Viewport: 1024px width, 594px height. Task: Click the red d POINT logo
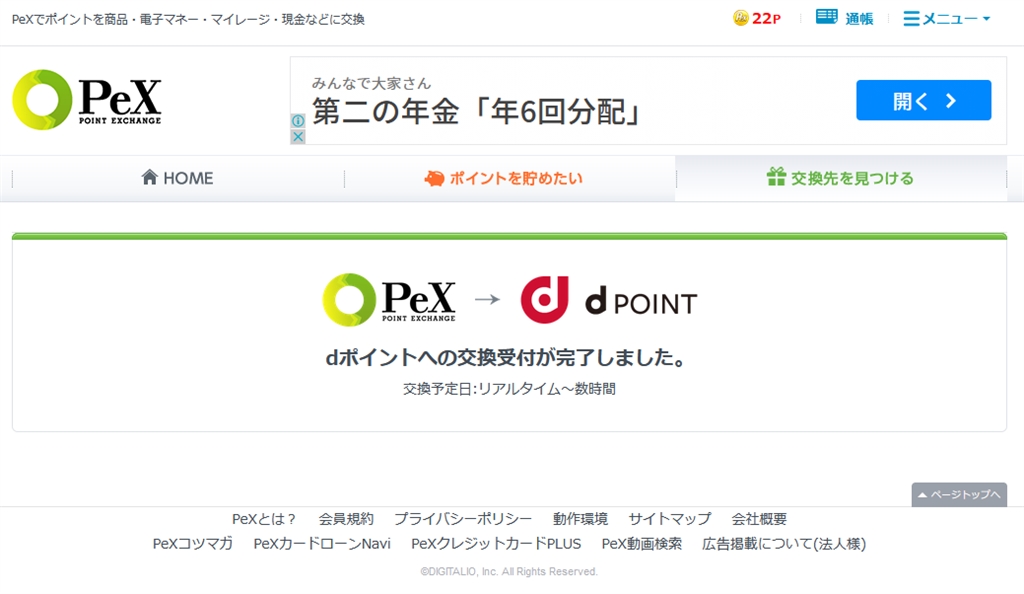tap(545, 300)
